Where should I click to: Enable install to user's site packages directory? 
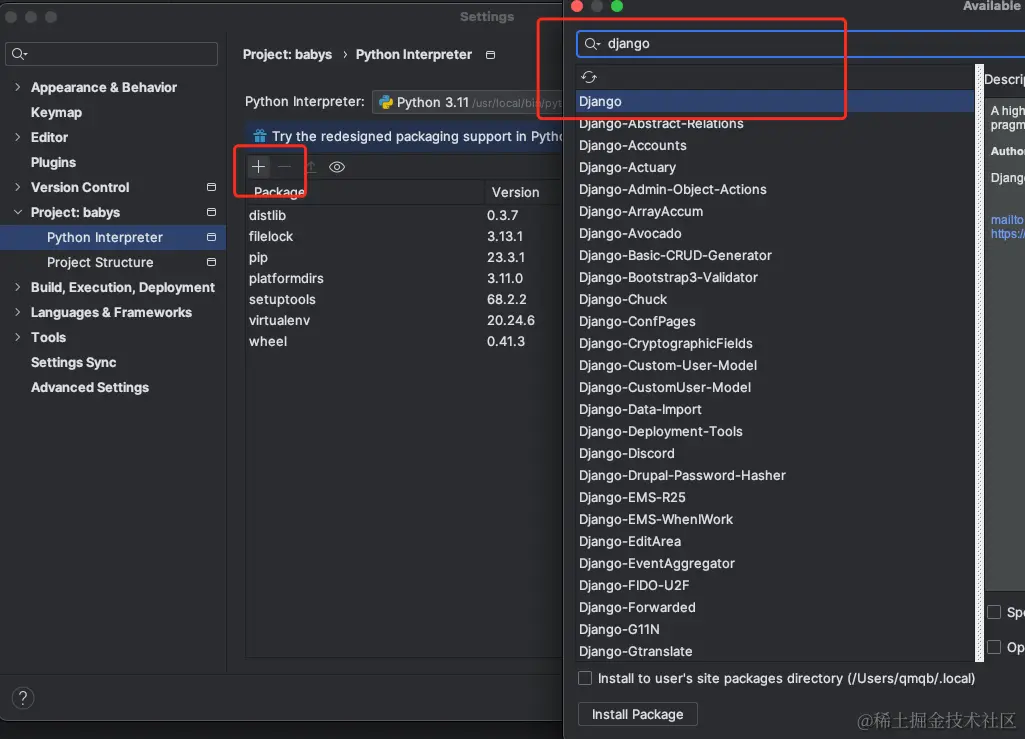pos(585,678)
